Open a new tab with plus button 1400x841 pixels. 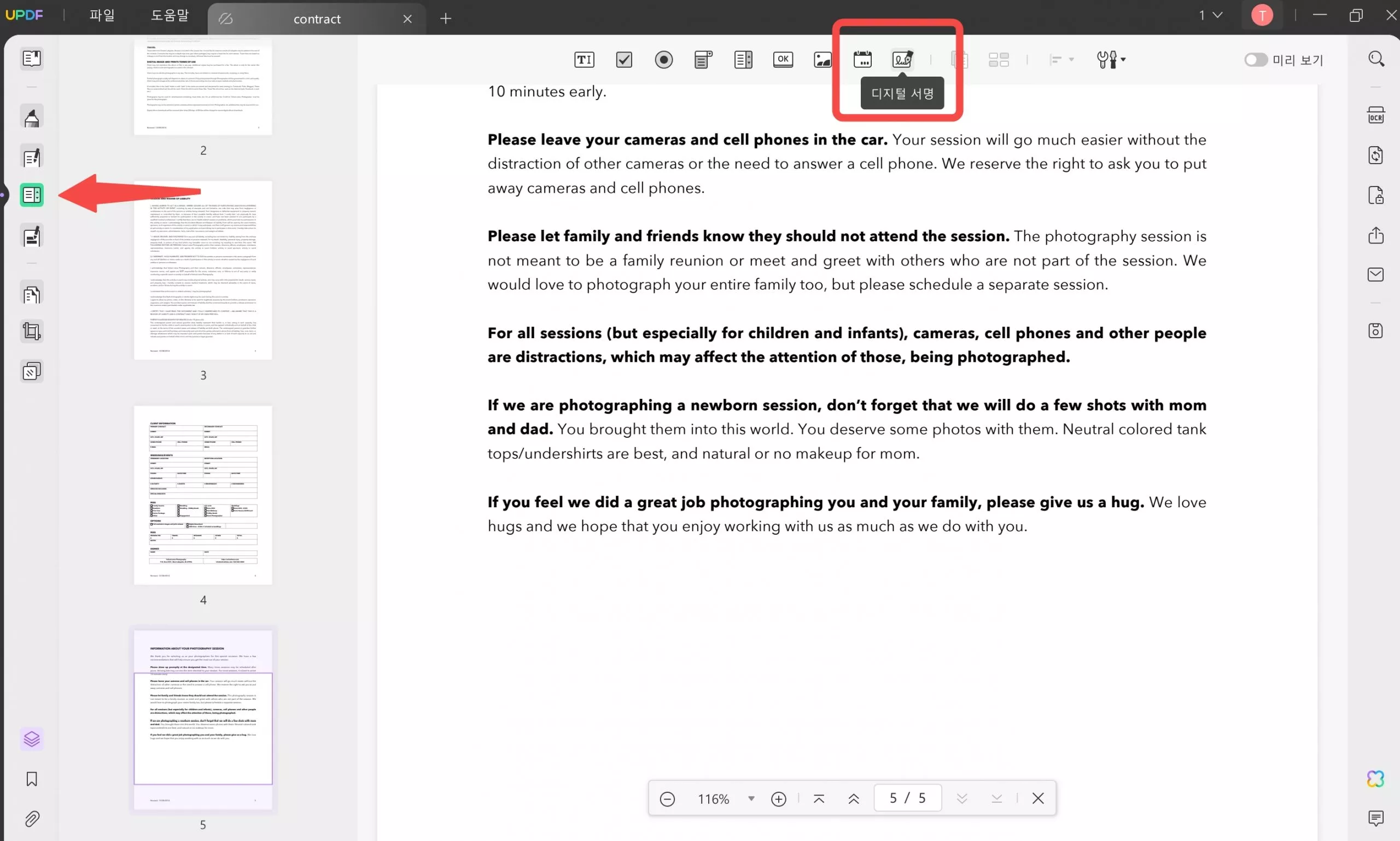446,19
